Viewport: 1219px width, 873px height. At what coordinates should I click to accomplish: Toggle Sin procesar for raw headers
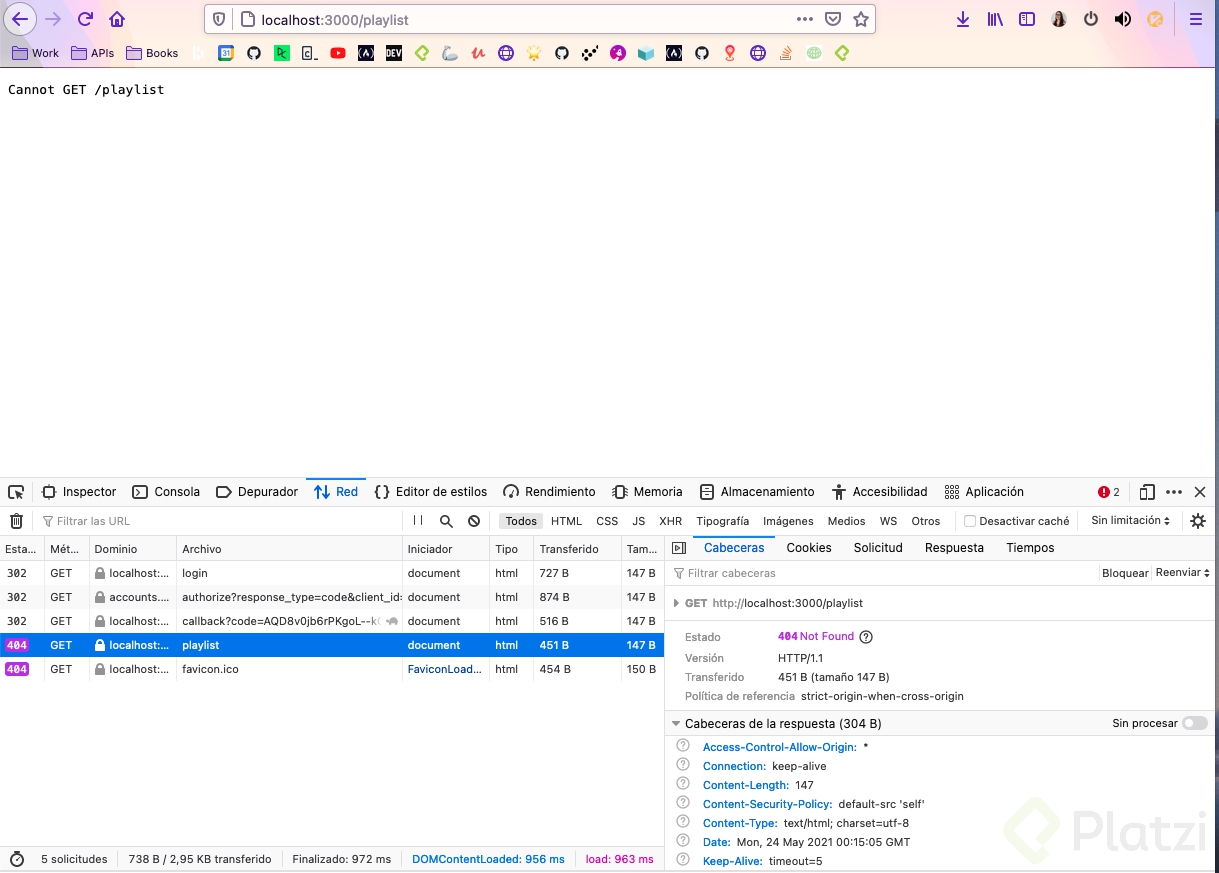coord(1195,723)
